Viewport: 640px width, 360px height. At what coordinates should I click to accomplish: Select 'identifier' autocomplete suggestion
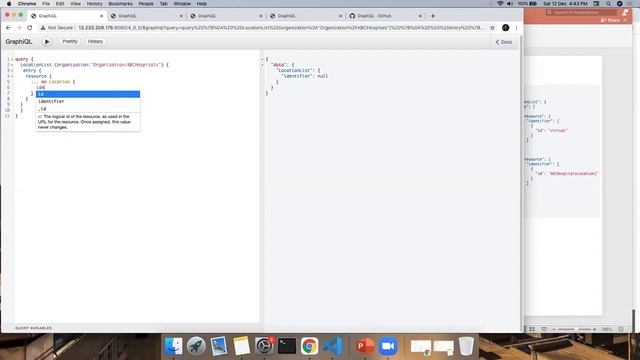click(x=88, y=101)
